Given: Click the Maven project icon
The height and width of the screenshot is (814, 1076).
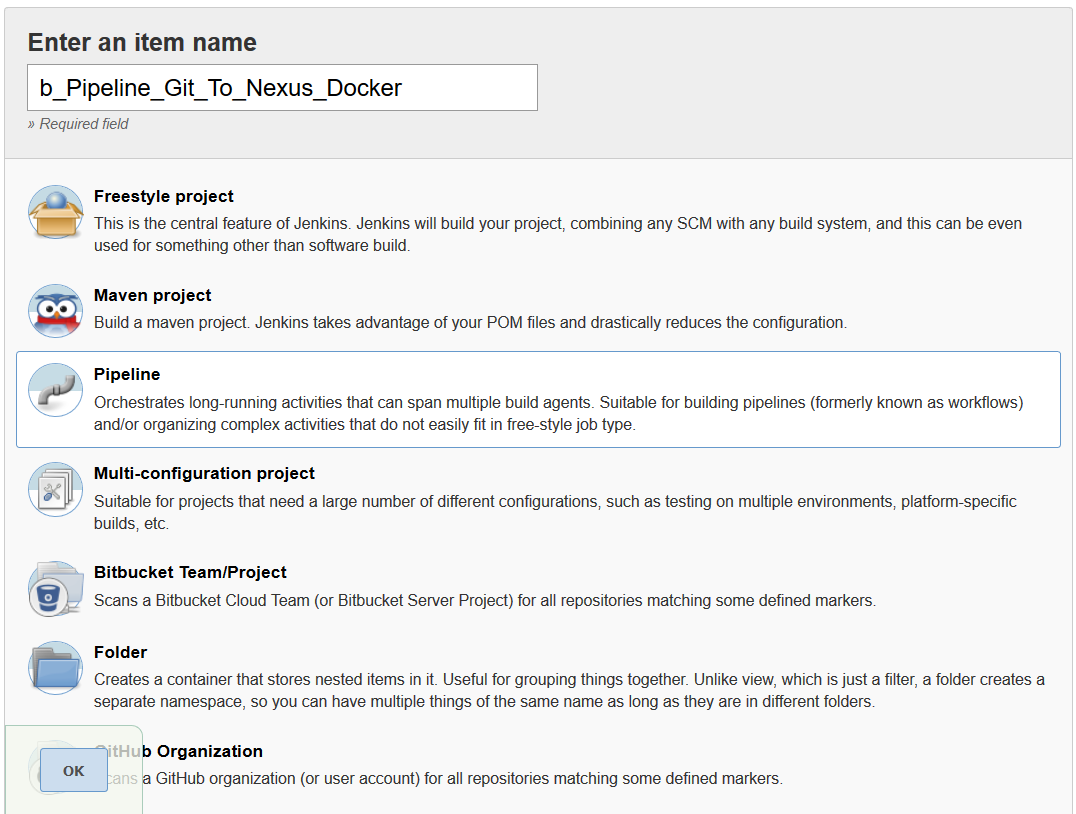Looking at the screenshot, I should click(x=55, y=310).
